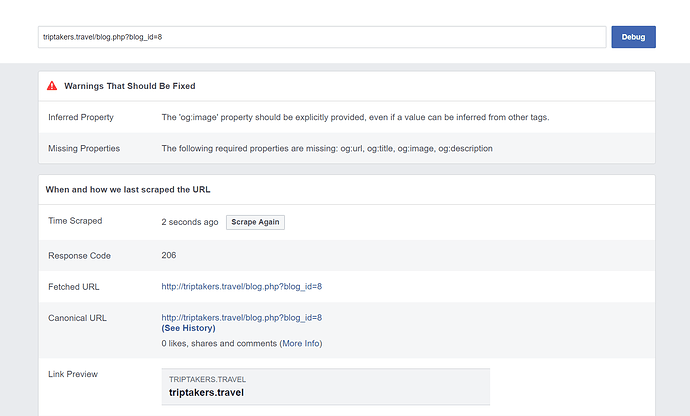
Task: Click the triptakers.travel link preview card
Action: 326,387
